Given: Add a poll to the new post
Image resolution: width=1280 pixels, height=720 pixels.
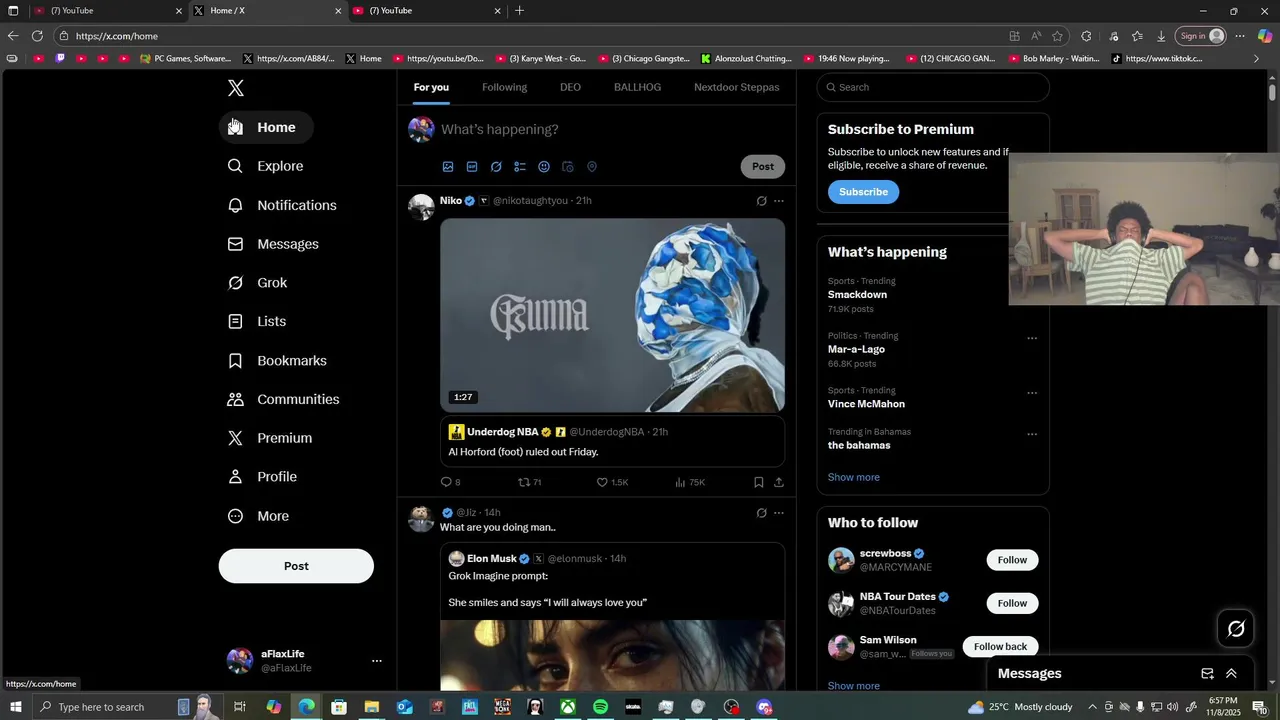Looking at the screenshot, I should 520,167.
